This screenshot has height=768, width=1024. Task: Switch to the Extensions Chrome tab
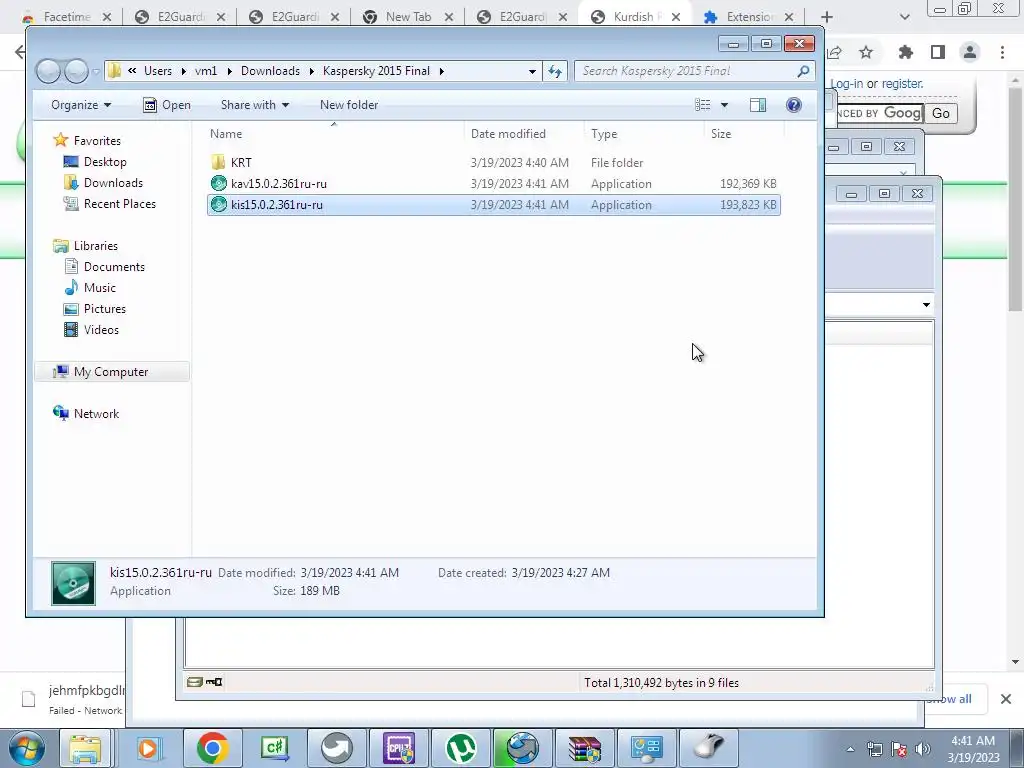click(750, 17)
